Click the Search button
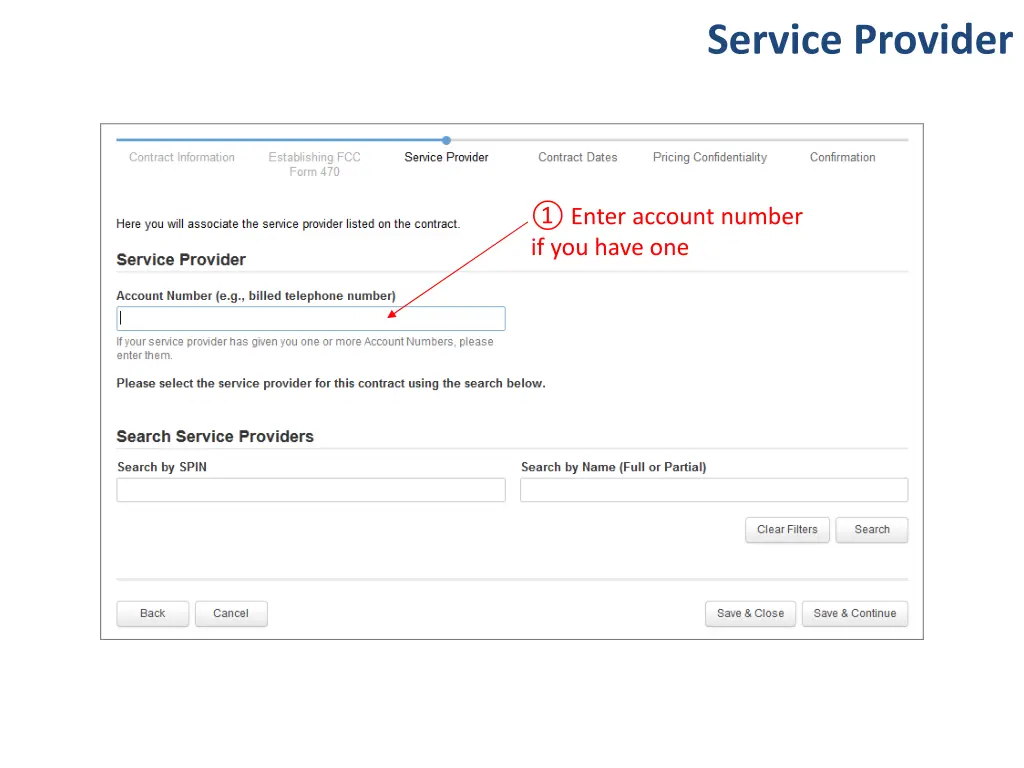This screenshot has width=1024, height=768. (872, 530)
